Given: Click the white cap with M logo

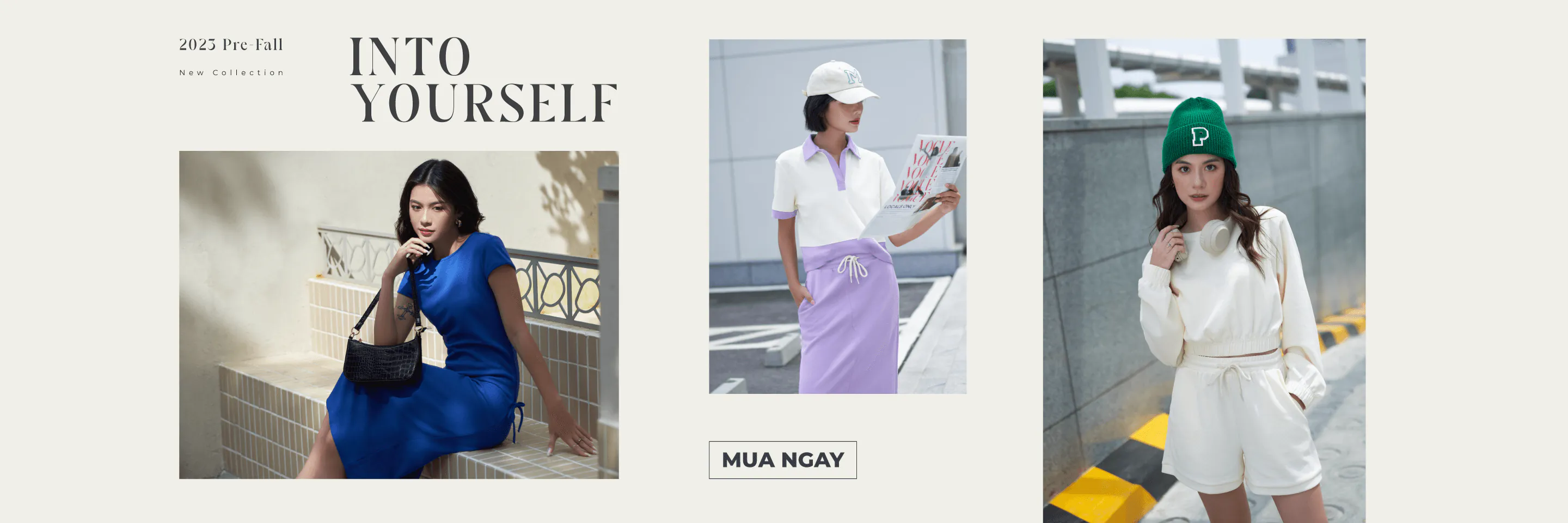Looking at the screenshot, I should click(842, 82).
